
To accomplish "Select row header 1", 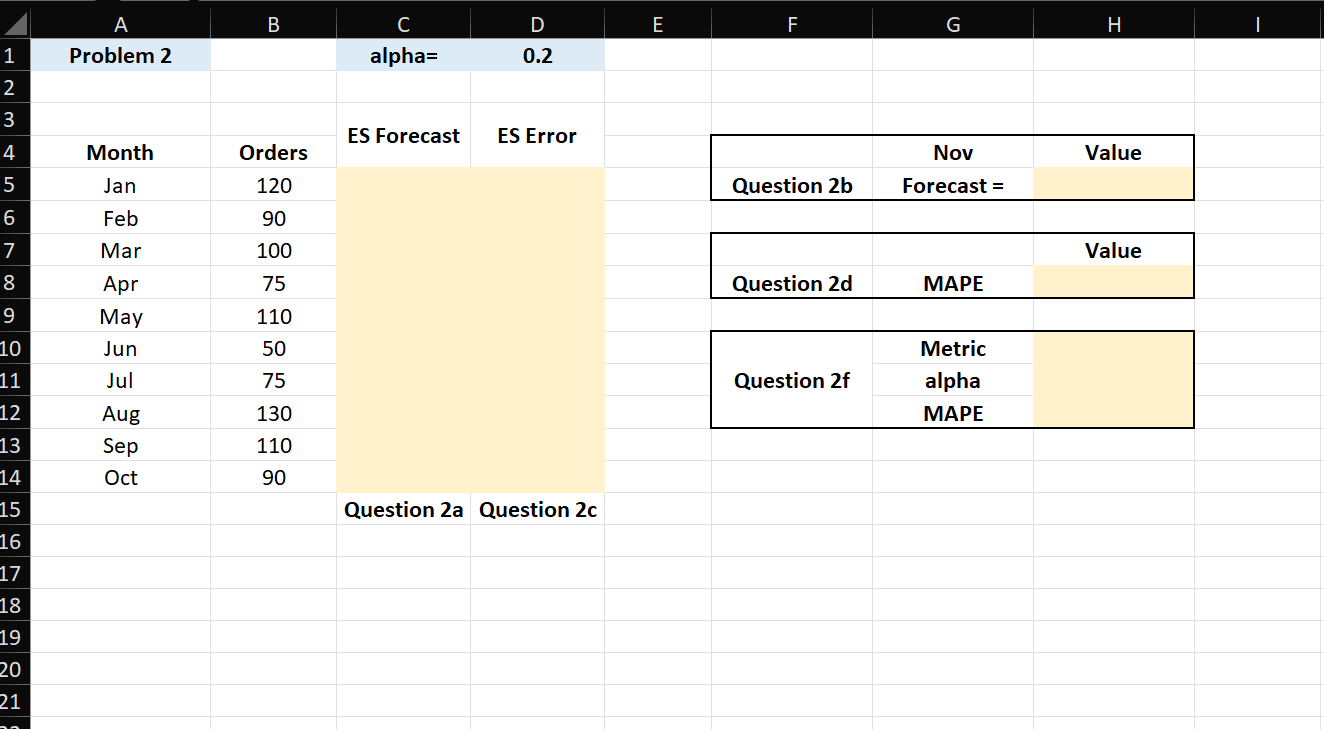I will [x=14, y=55].
